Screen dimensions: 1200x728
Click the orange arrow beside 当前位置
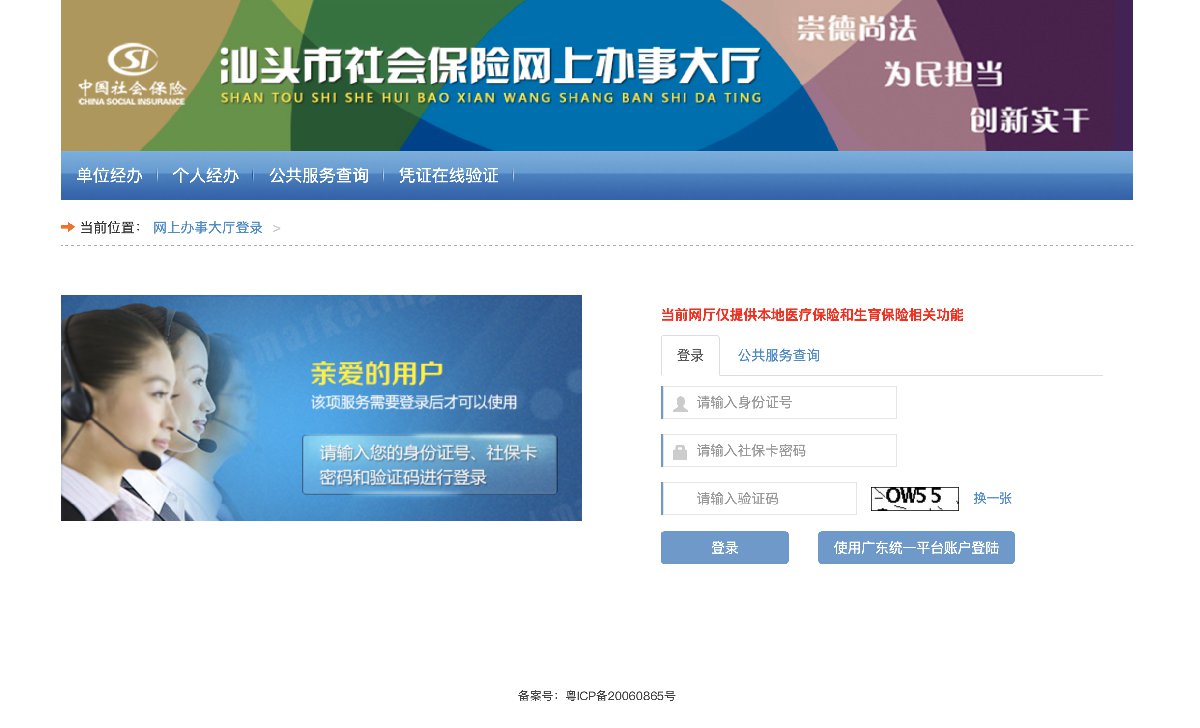(x=68, y=227)
